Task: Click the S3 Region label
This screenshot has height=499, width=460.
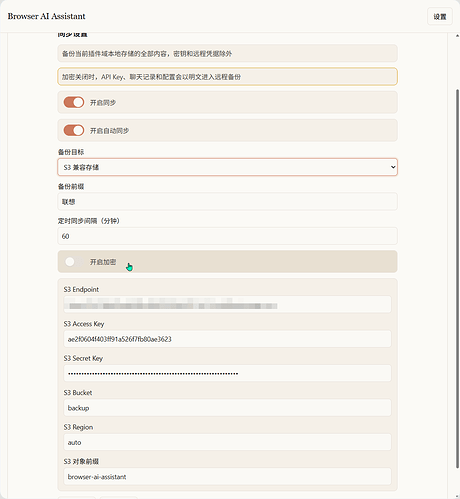Action: tap(78, 427)
